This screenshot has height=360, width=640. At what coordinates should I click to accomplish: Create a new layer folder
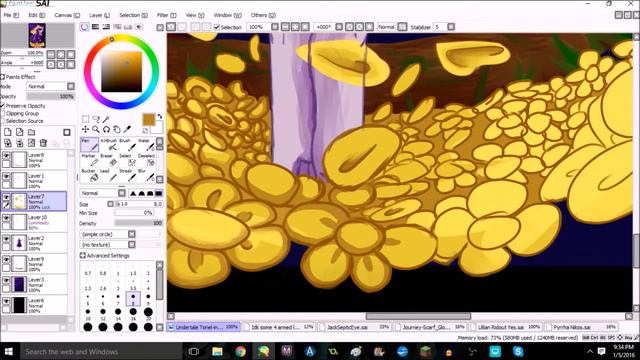pos(31,132)
